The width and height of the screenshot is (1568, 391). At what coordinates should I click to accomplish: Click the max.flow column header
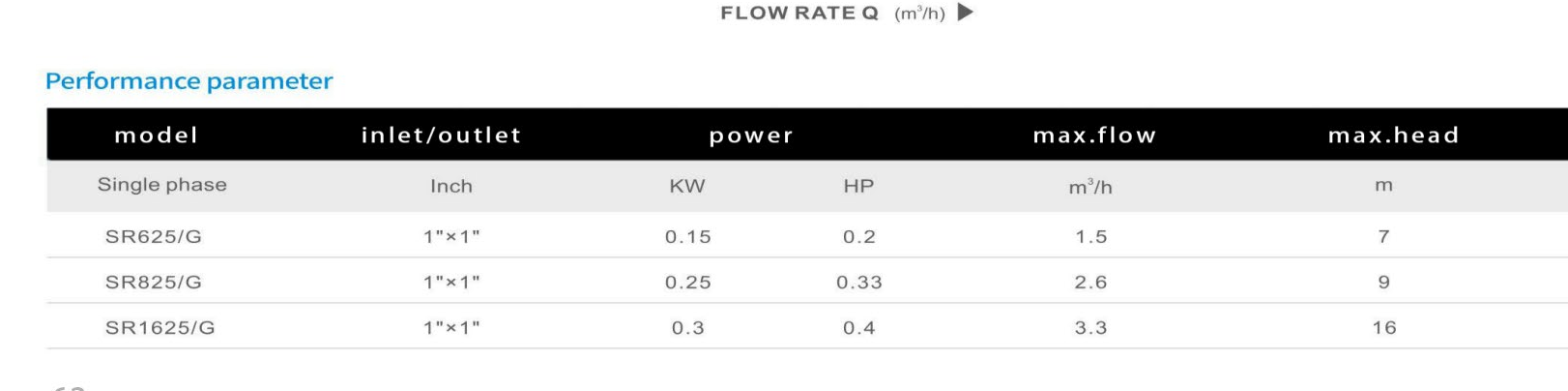[1094, 135]
